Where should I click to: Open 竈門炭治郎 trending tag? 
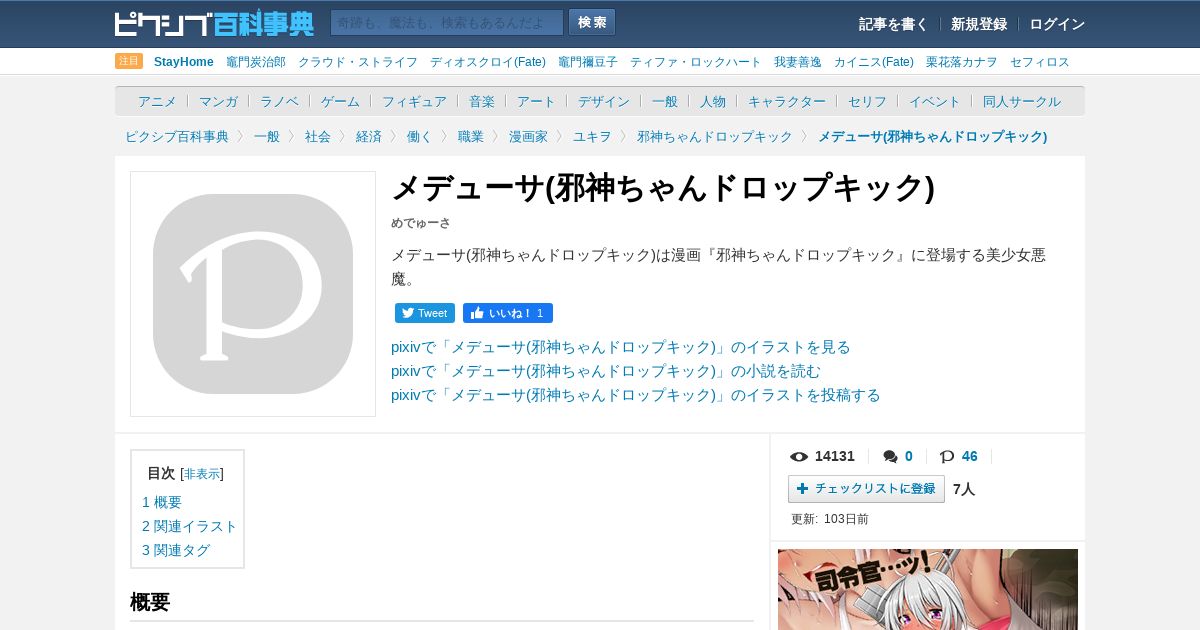(256, 62)
